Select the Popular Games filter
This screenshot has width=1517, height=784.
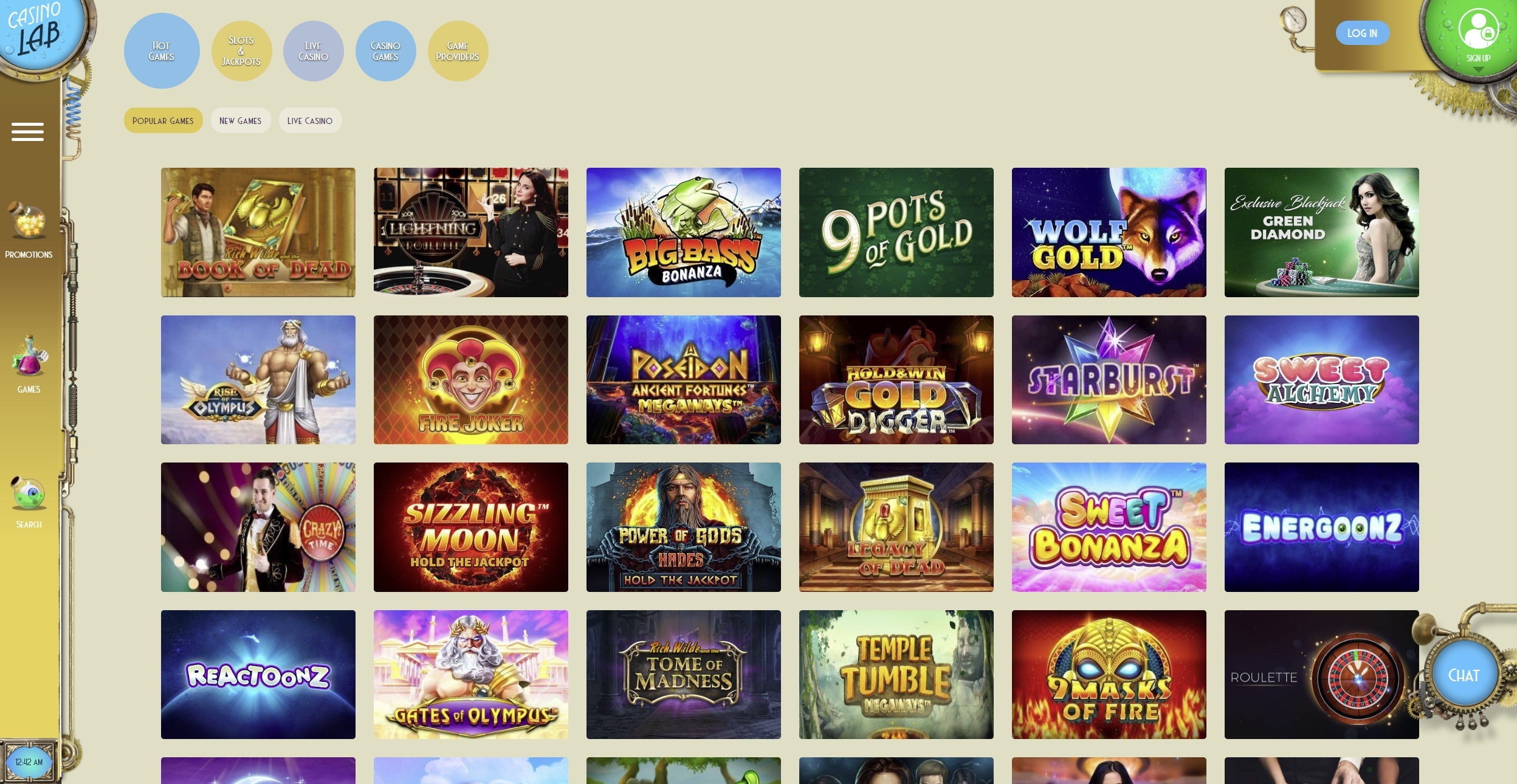163,120
